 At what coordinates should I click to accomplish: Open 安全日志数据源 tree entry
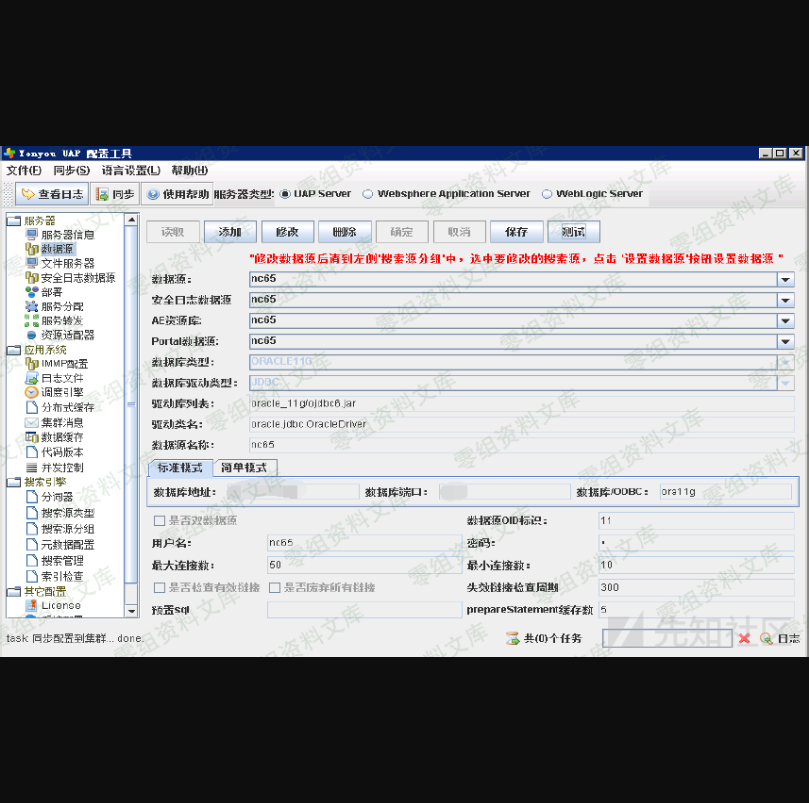[x=76, y=278]
